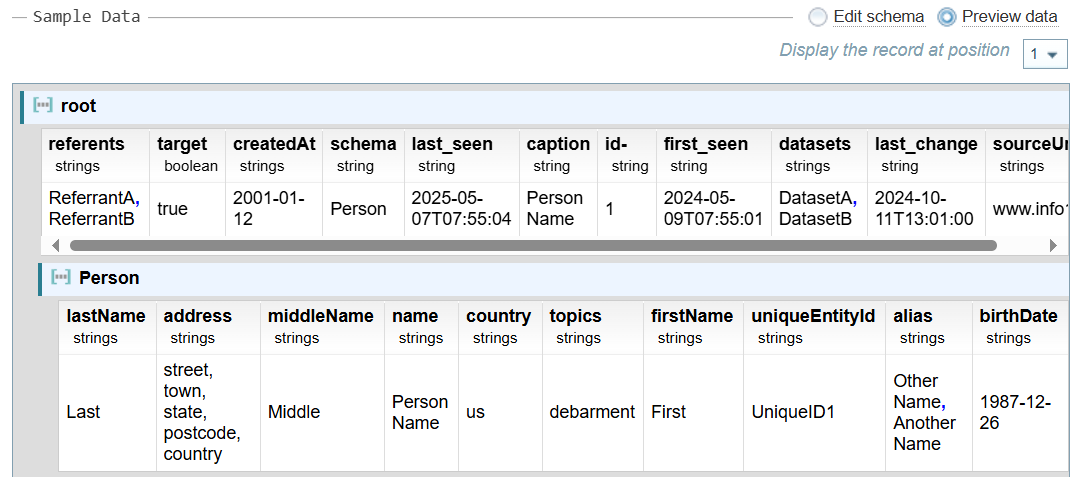Collapse the root section header
Viewport: 1074px width, 477px height.
pos(78,106)
